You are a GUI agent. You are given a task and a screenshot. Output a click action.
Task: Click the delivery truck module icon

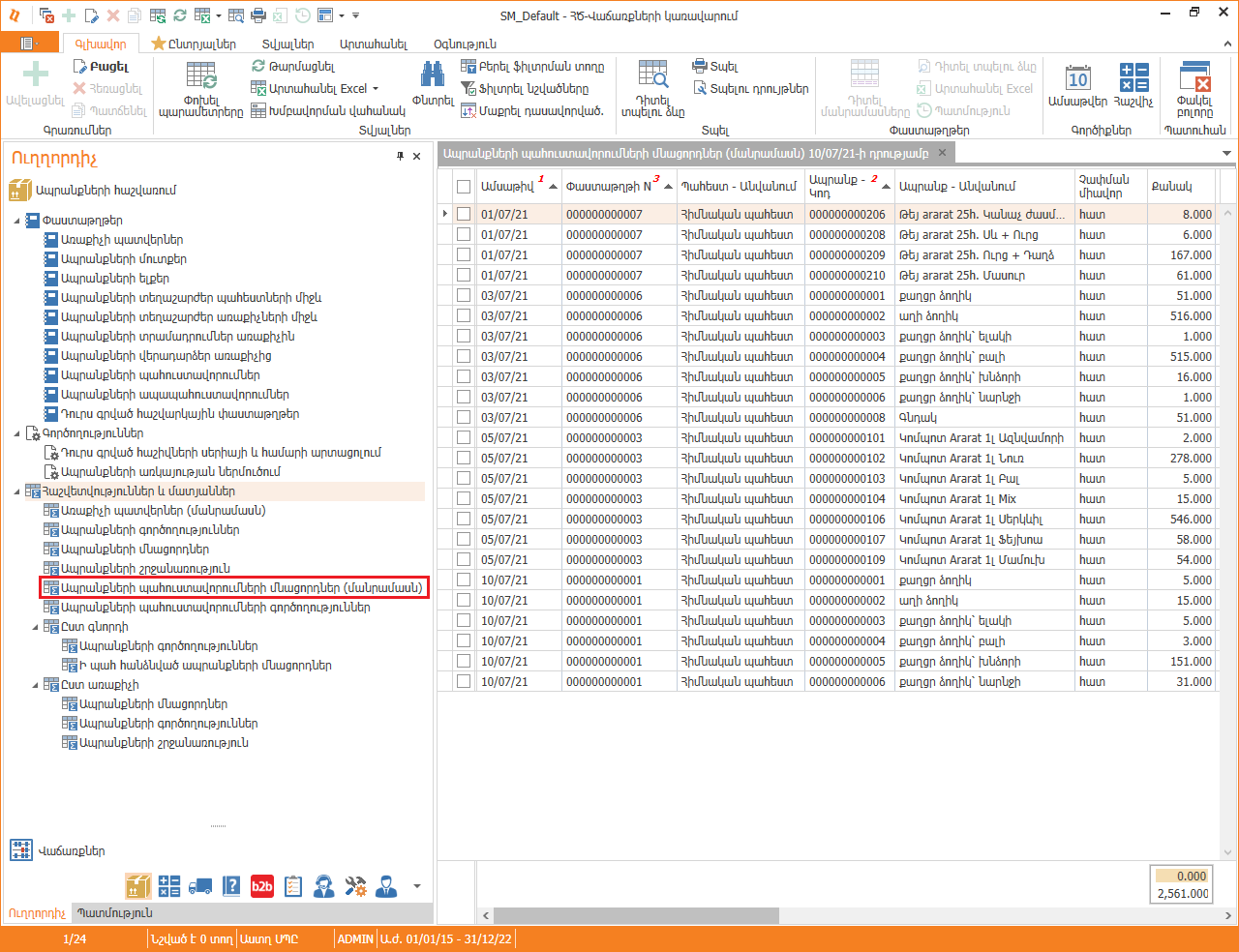pyautogui.click(x=200, y=885)
